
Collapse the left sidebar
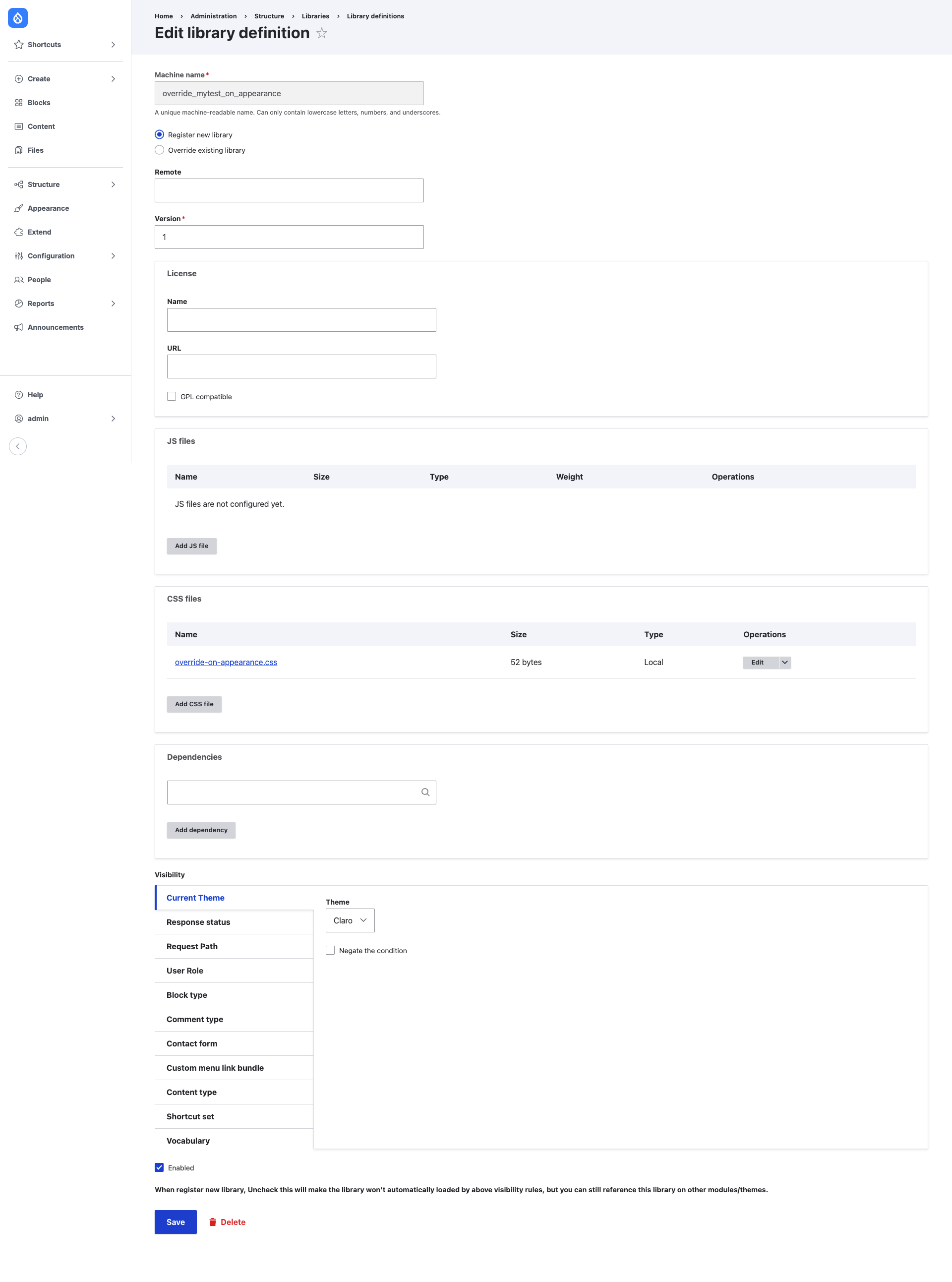click(x=18, y=446)
